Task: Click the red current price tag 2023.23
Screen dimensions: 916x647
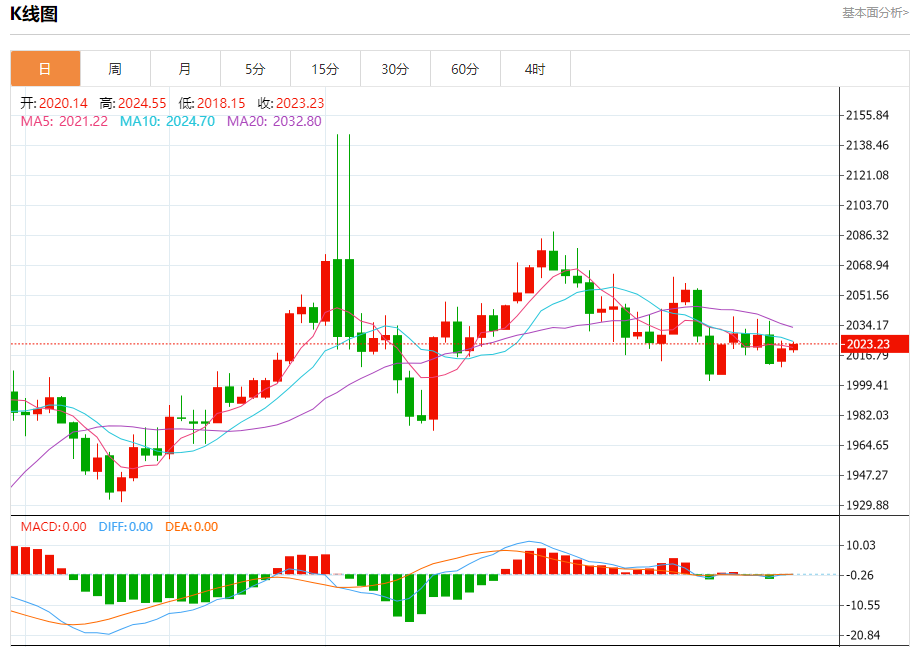Action: [x=874, y=344]
